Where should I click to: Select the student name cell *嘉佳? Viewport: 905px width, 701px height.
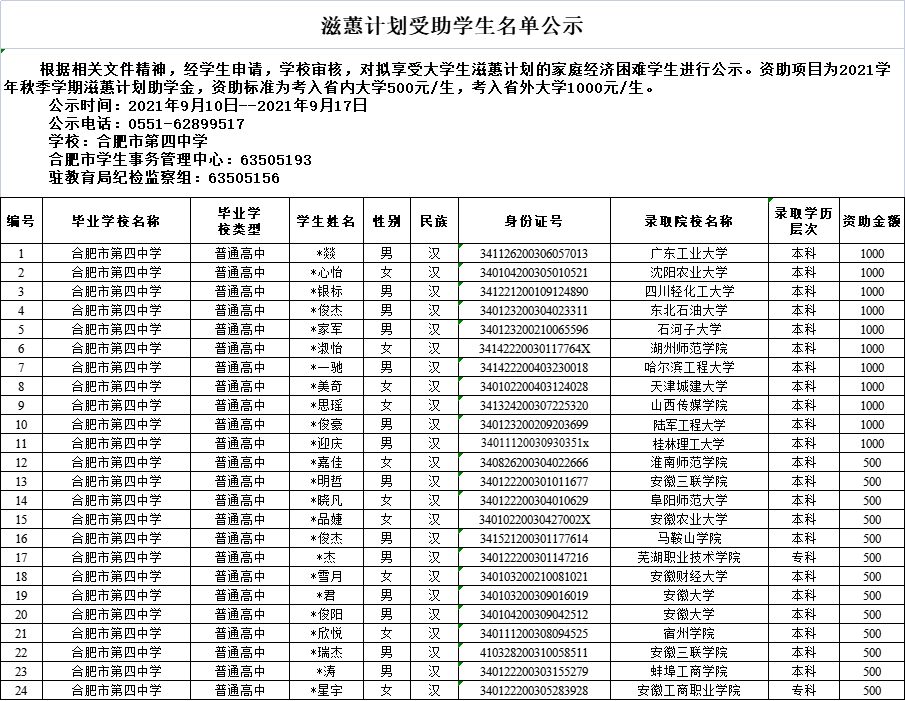(327, 463)
